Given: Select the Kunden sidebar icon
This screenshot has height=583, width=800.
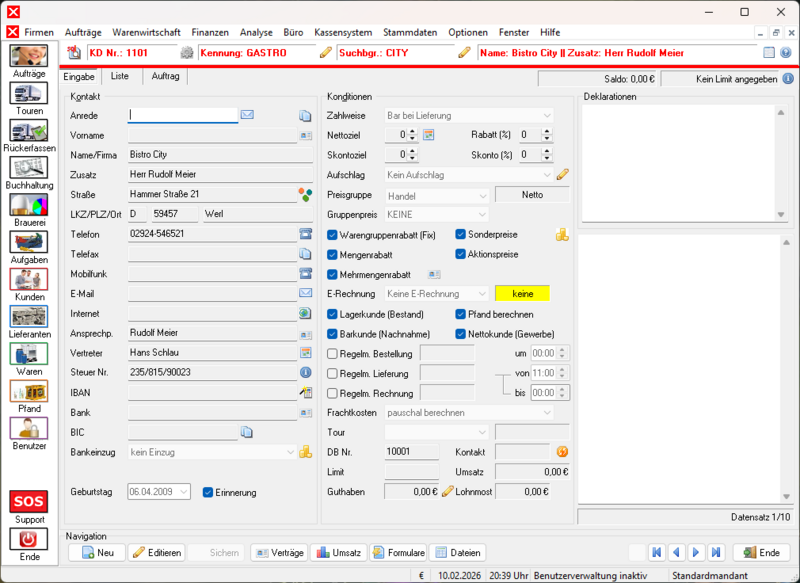Looking at the screenshot, I should (x=28, y=281).
